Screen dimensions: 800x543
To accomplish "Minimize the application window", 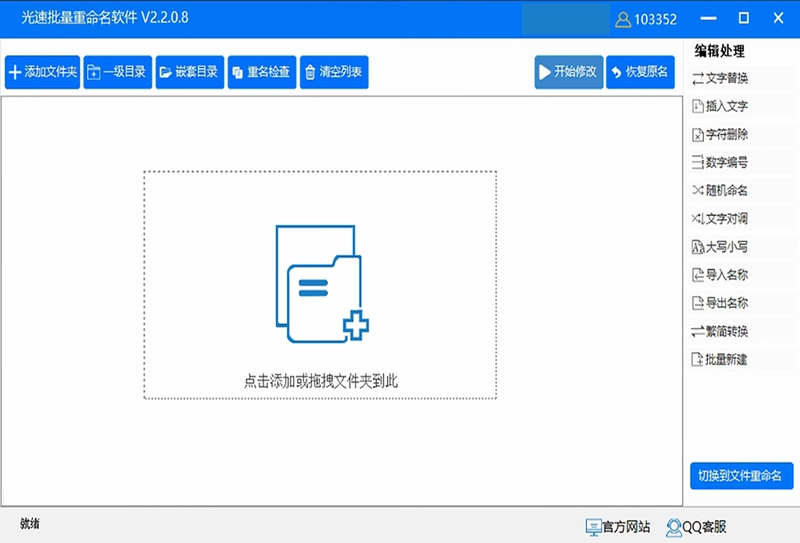I will point(708,18).
